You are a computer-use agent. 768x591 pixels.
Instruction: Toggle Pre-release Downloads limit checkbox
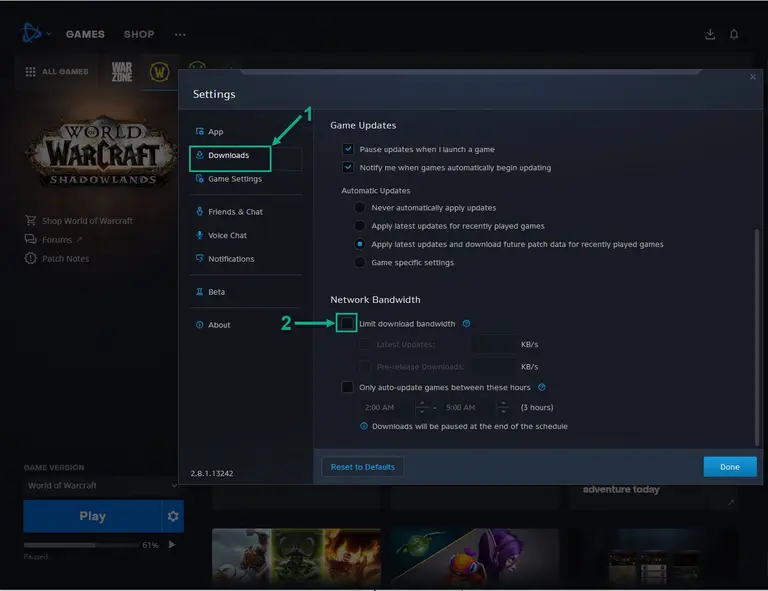(364, 366)
